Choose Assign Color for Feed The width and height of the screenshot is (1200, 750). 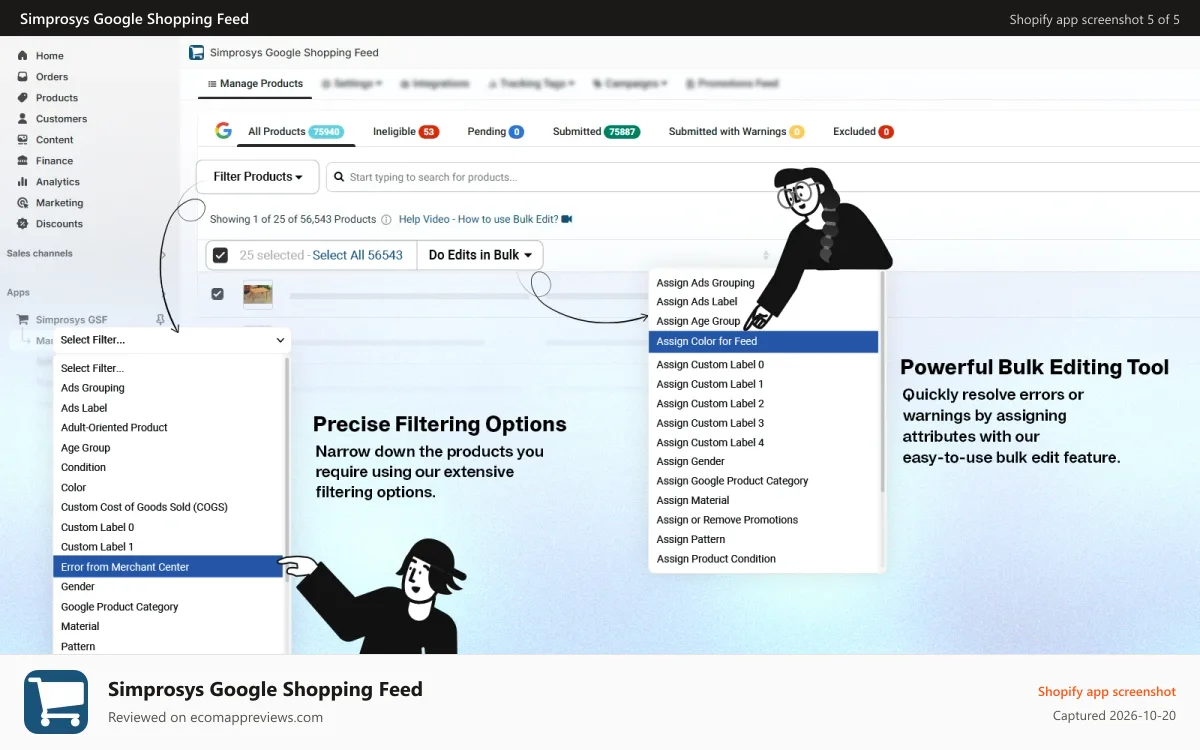click(764, 341)
